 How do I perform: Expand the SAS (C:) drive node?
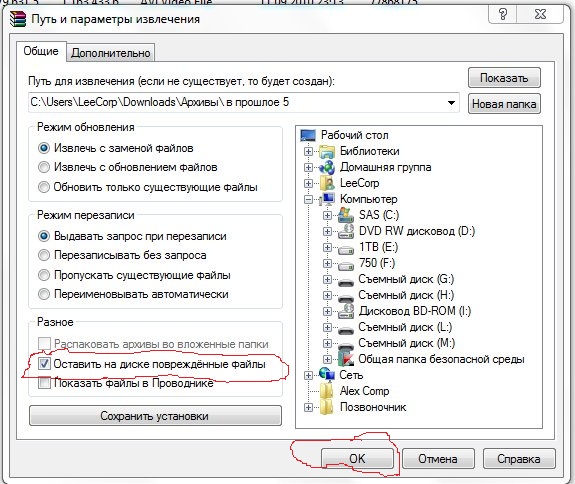pos(327,216)
